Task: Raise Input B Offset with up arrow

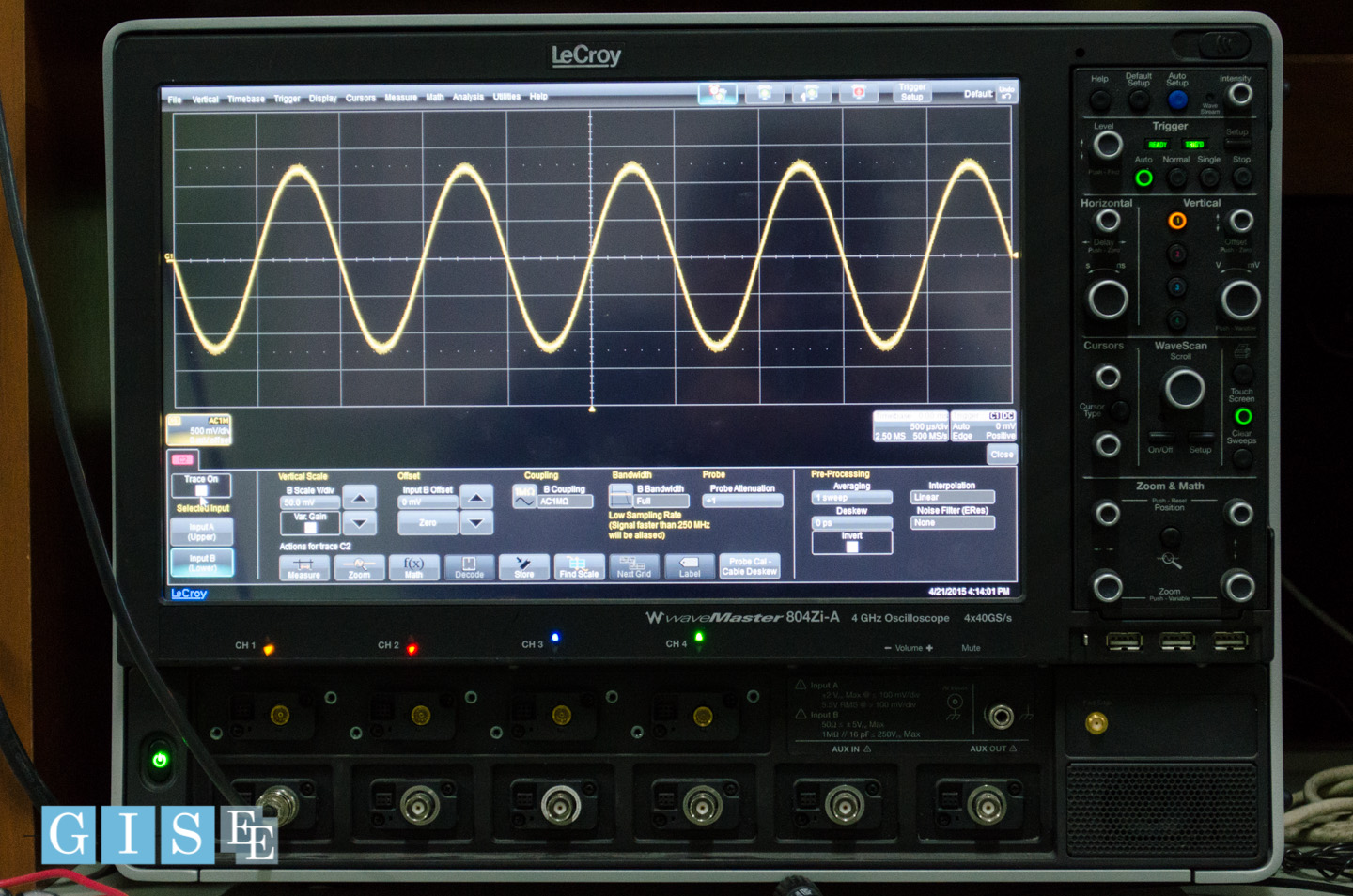Action: coord(476,497)
